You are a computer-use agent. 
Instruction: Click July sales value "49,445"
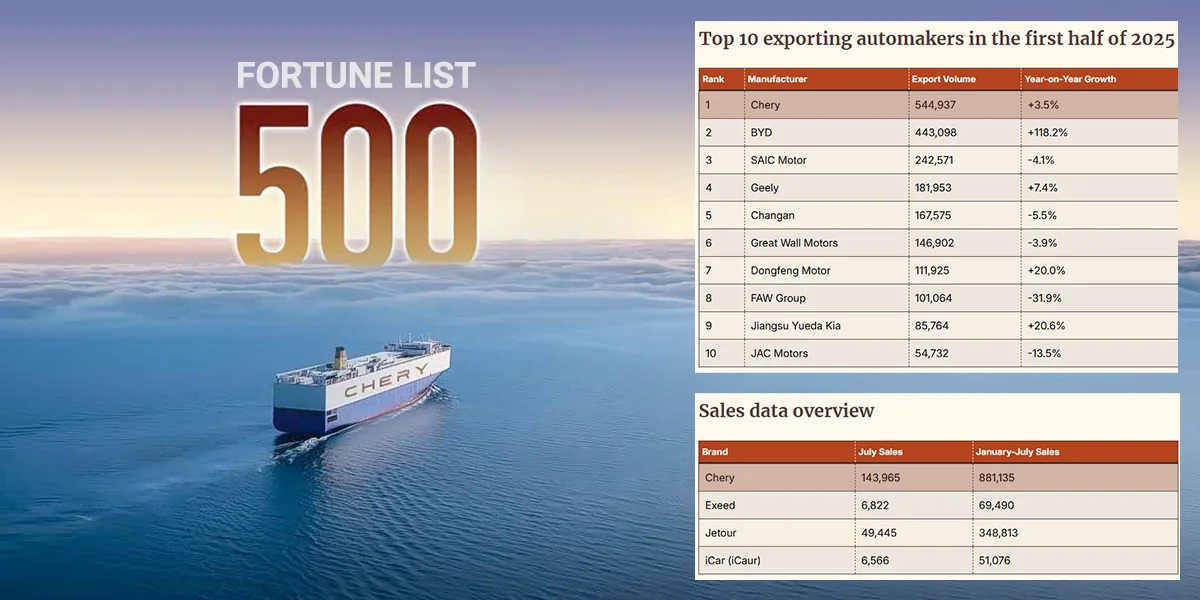tap(878, 533)
